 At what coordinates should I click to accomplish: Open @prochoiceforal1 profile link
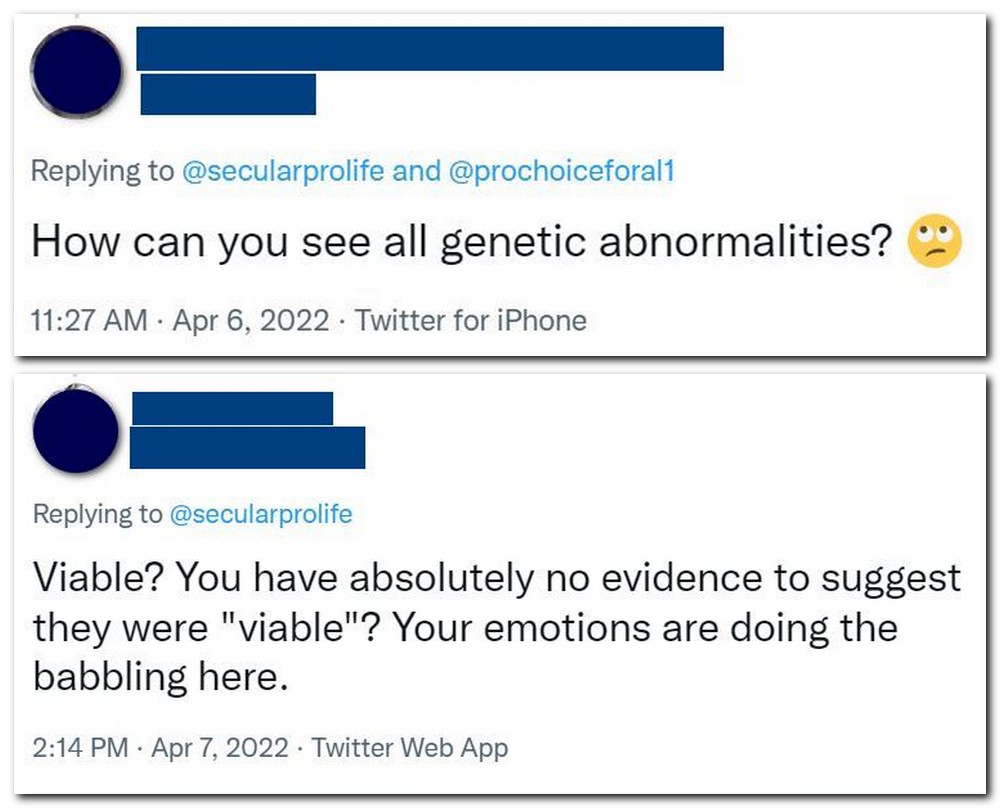point(562,171)
